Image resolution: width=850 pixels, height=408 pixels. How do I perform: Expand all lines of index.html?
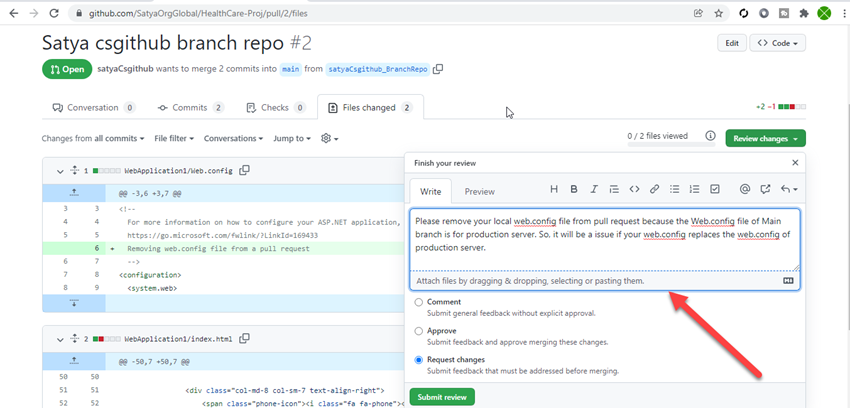74,339
